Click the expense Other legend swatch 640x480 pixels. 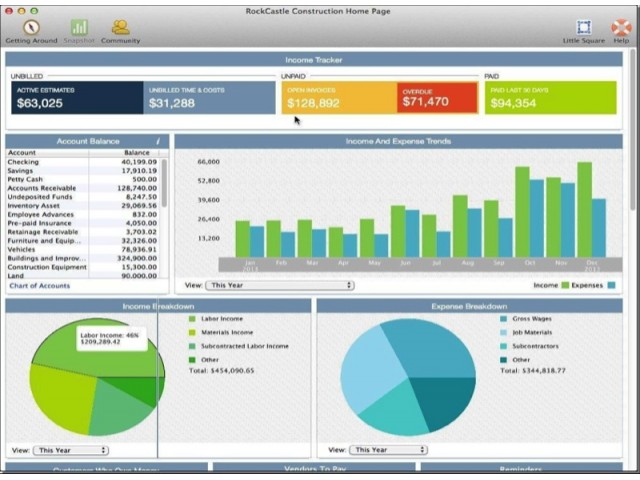tap(504, 360)
